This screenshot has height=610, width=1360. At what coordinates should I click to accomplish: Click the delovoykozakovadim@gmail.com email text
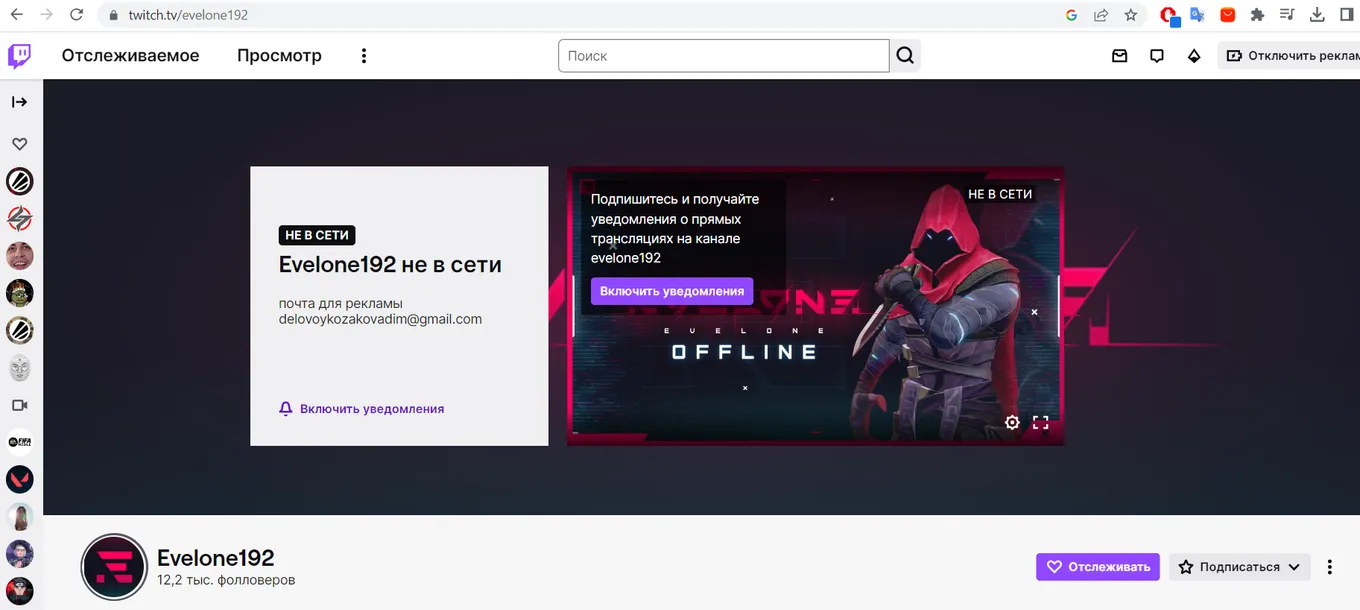pos(380,320)
